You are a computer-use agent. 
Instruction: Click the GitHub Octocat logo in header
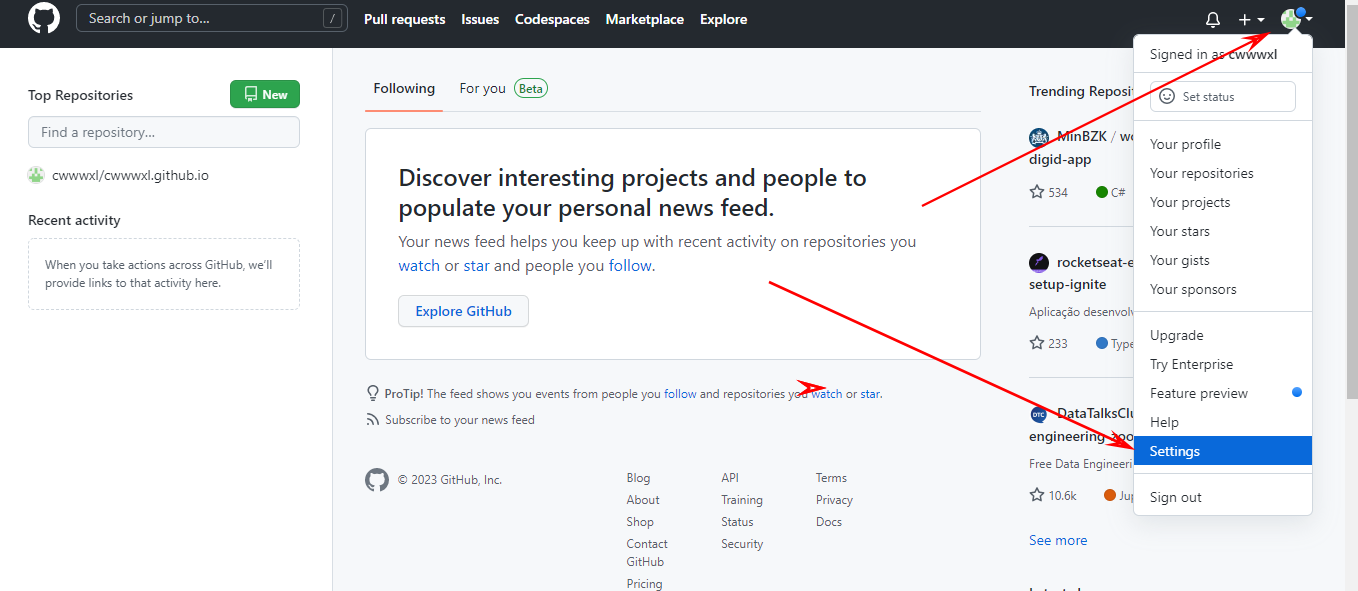[44, 19]
